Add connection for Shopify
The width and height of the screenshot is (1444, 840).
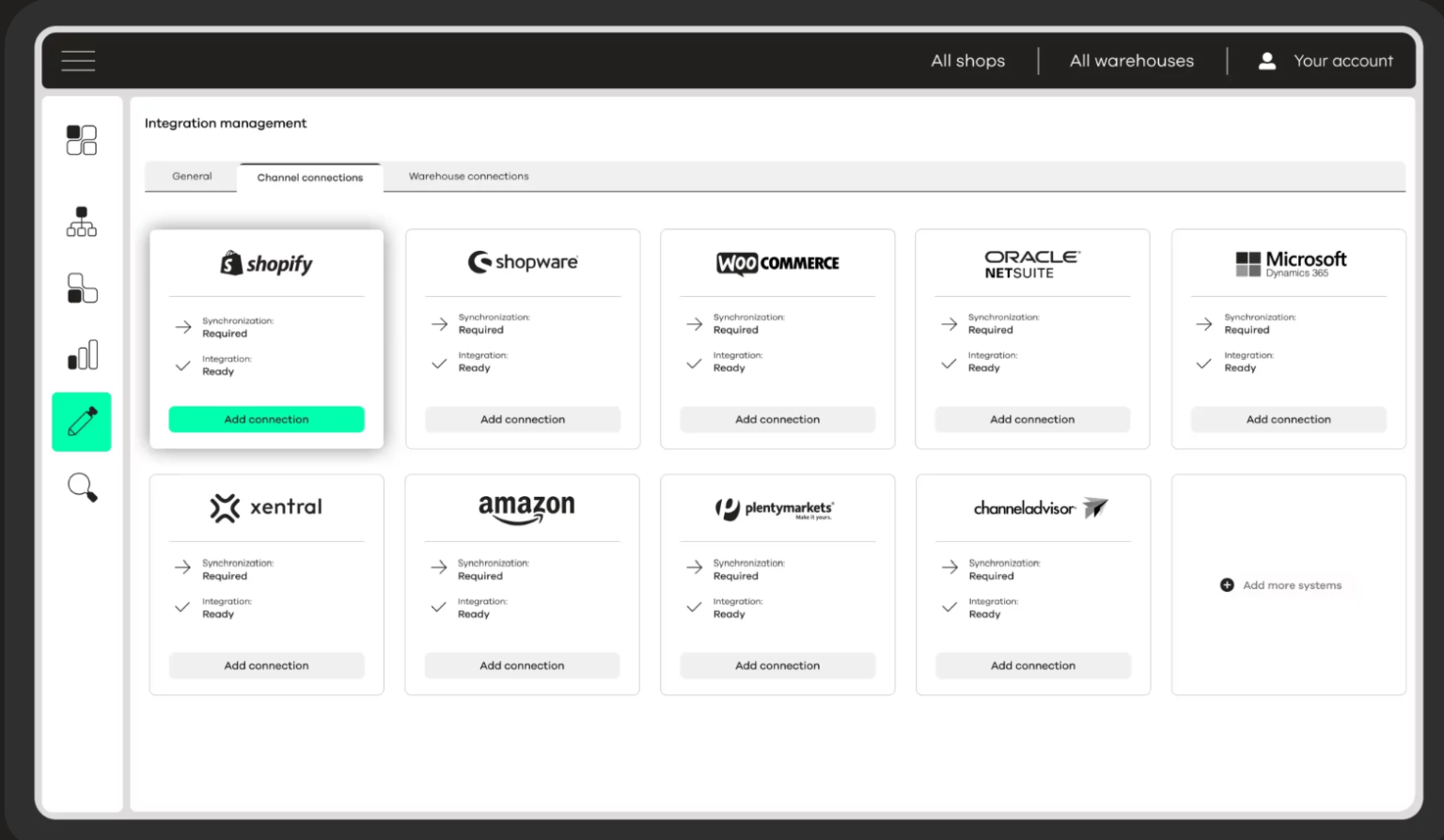[x=266, y=419]
